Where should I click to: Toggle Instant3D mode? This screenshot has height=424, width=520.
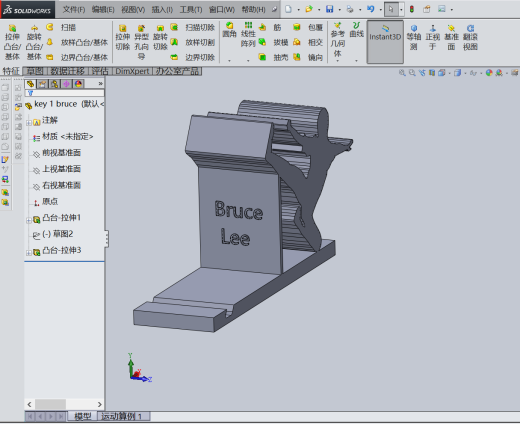[385, 42]
